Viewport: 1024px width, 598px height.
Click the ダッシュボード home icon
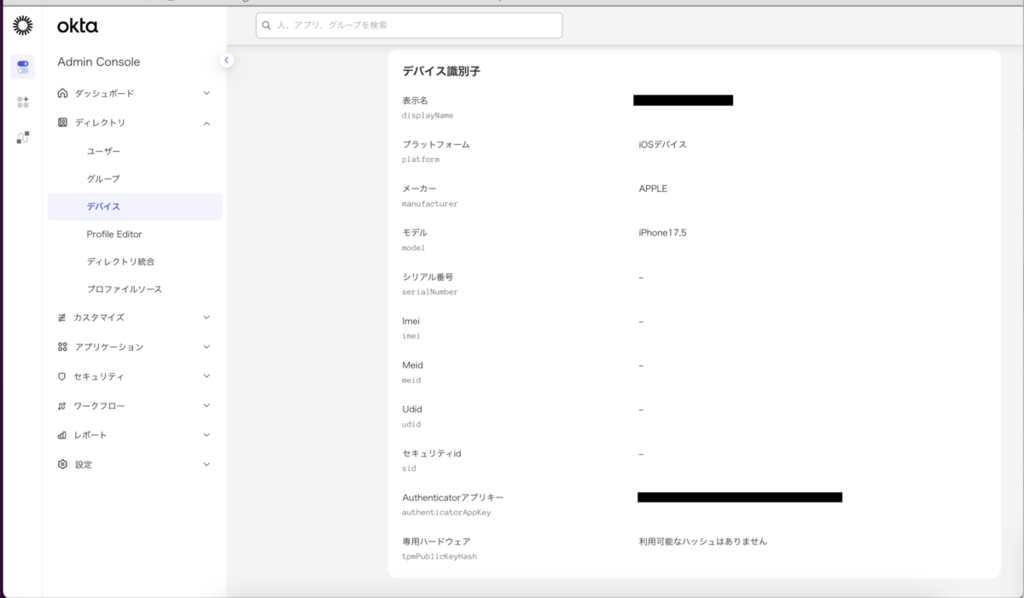coord(63,93)
